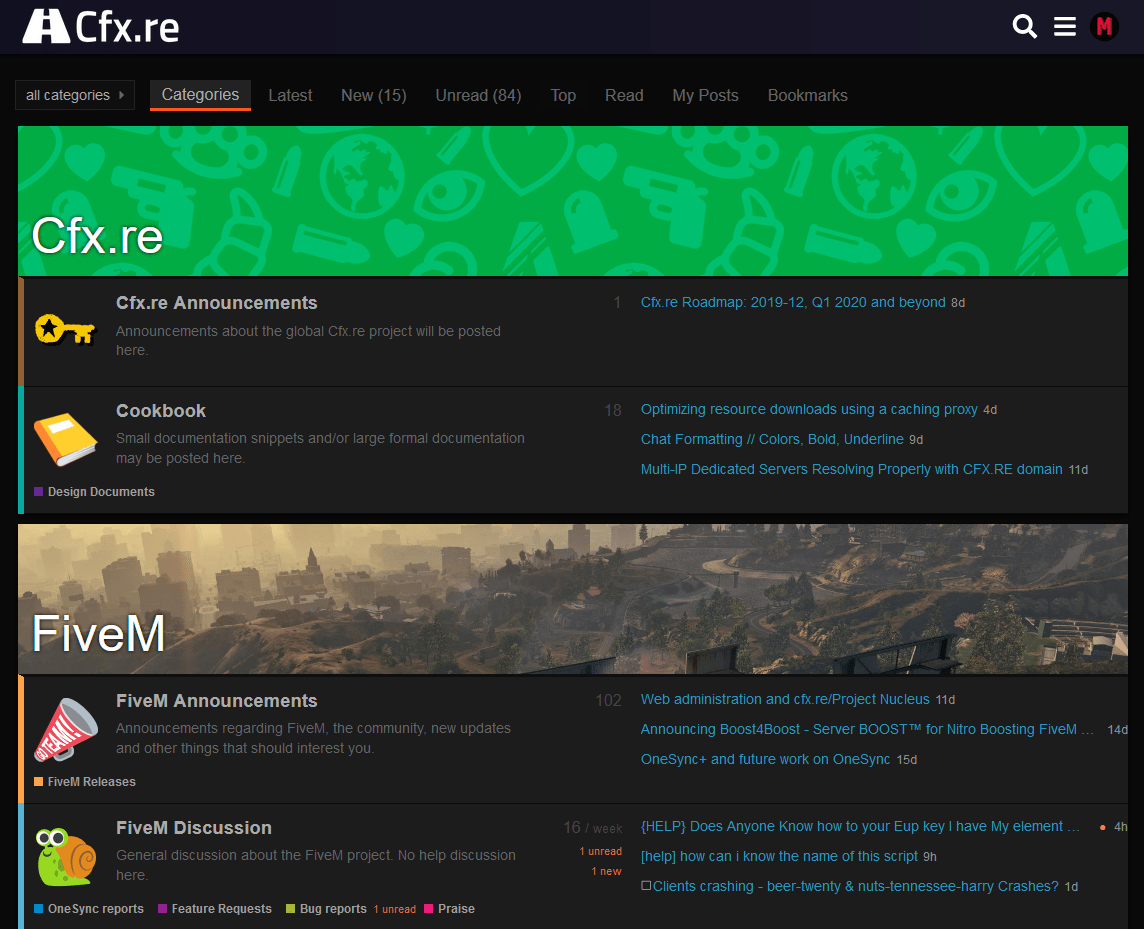Open the Cookbook category heading
This screenshot has height=929, width=1144.
click(x=161, y=411)
